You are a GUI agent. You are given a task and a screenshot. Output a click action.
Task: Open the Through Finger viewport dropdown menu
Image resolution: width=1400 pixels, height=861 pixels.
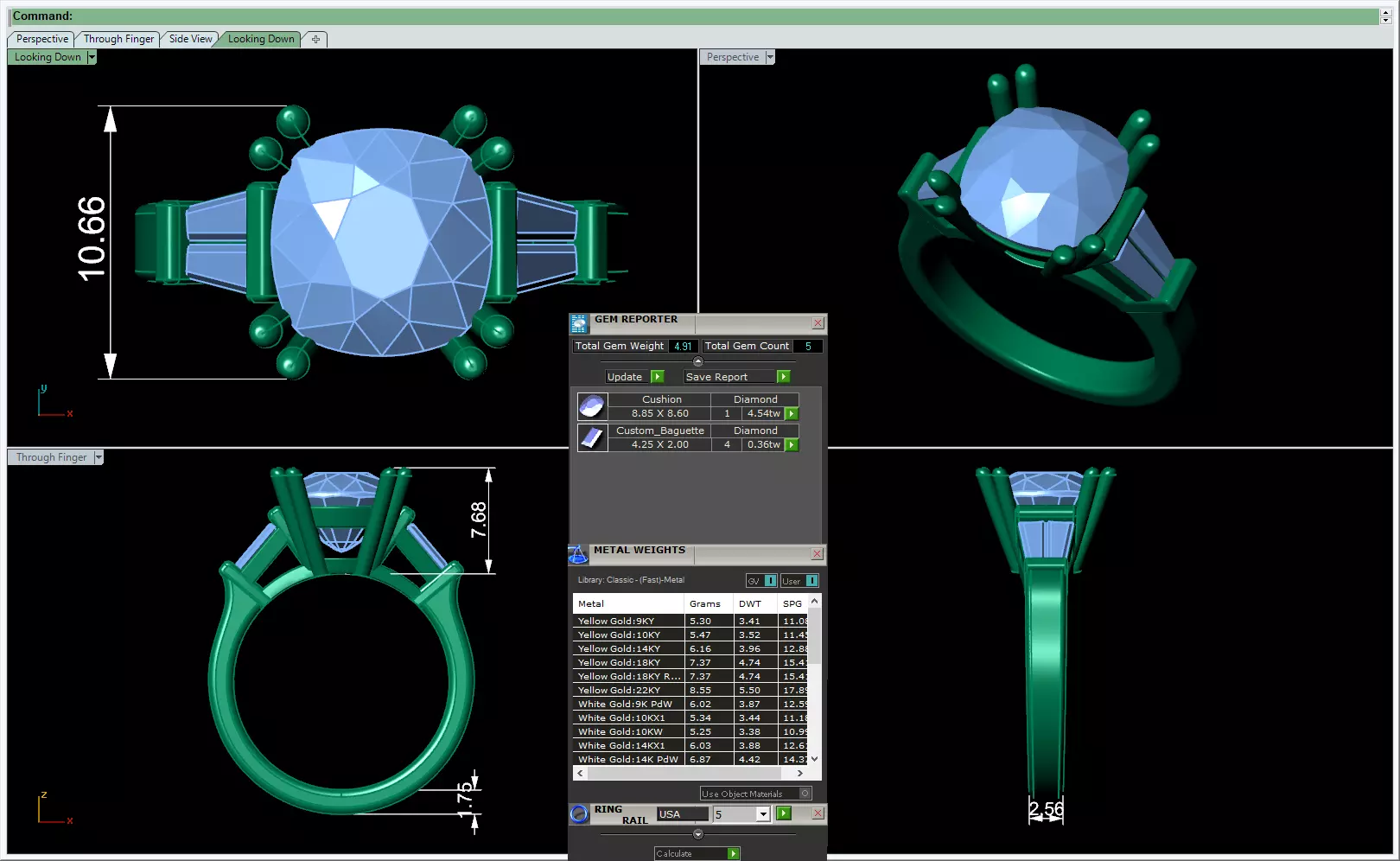(x=99, y=457)
